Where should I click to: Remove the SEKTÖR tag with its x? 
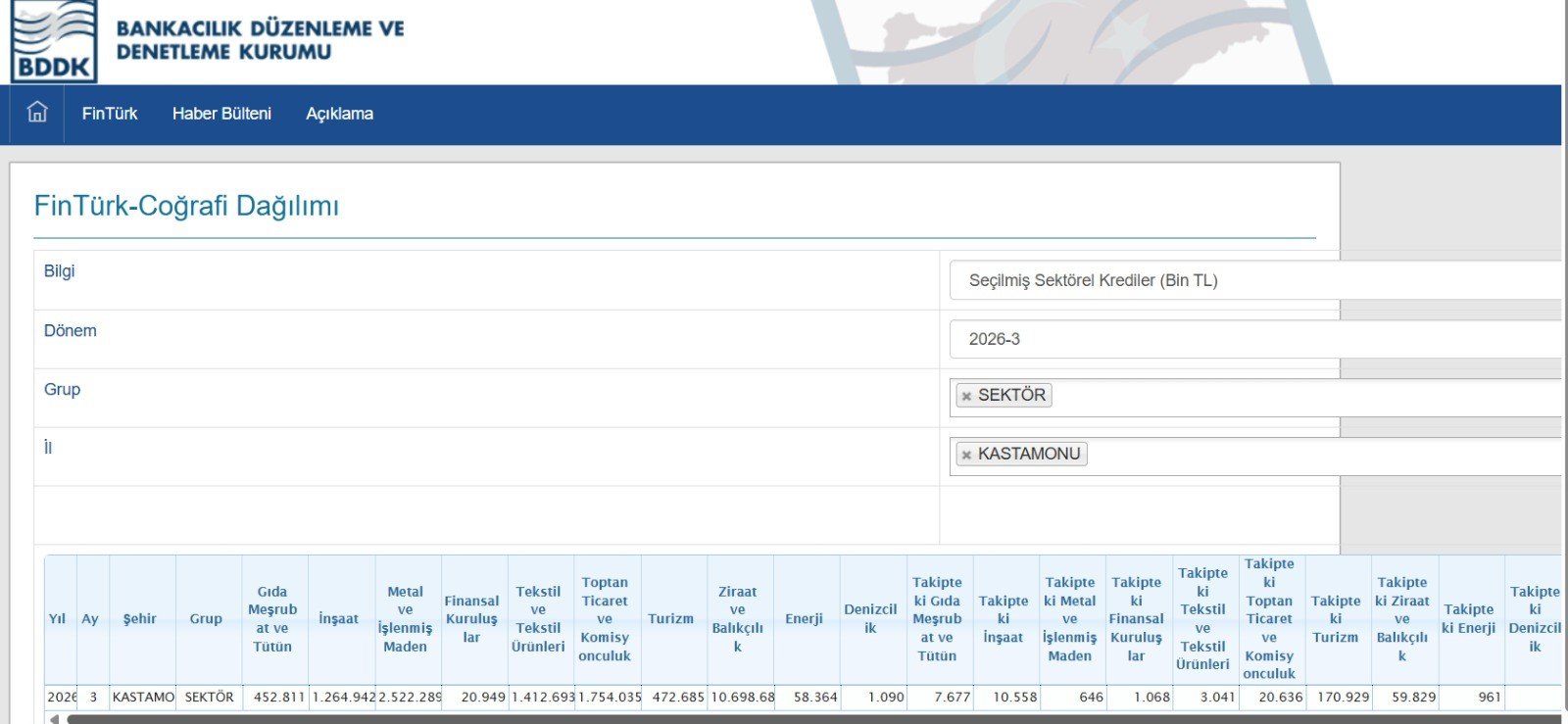coord(966,396)
